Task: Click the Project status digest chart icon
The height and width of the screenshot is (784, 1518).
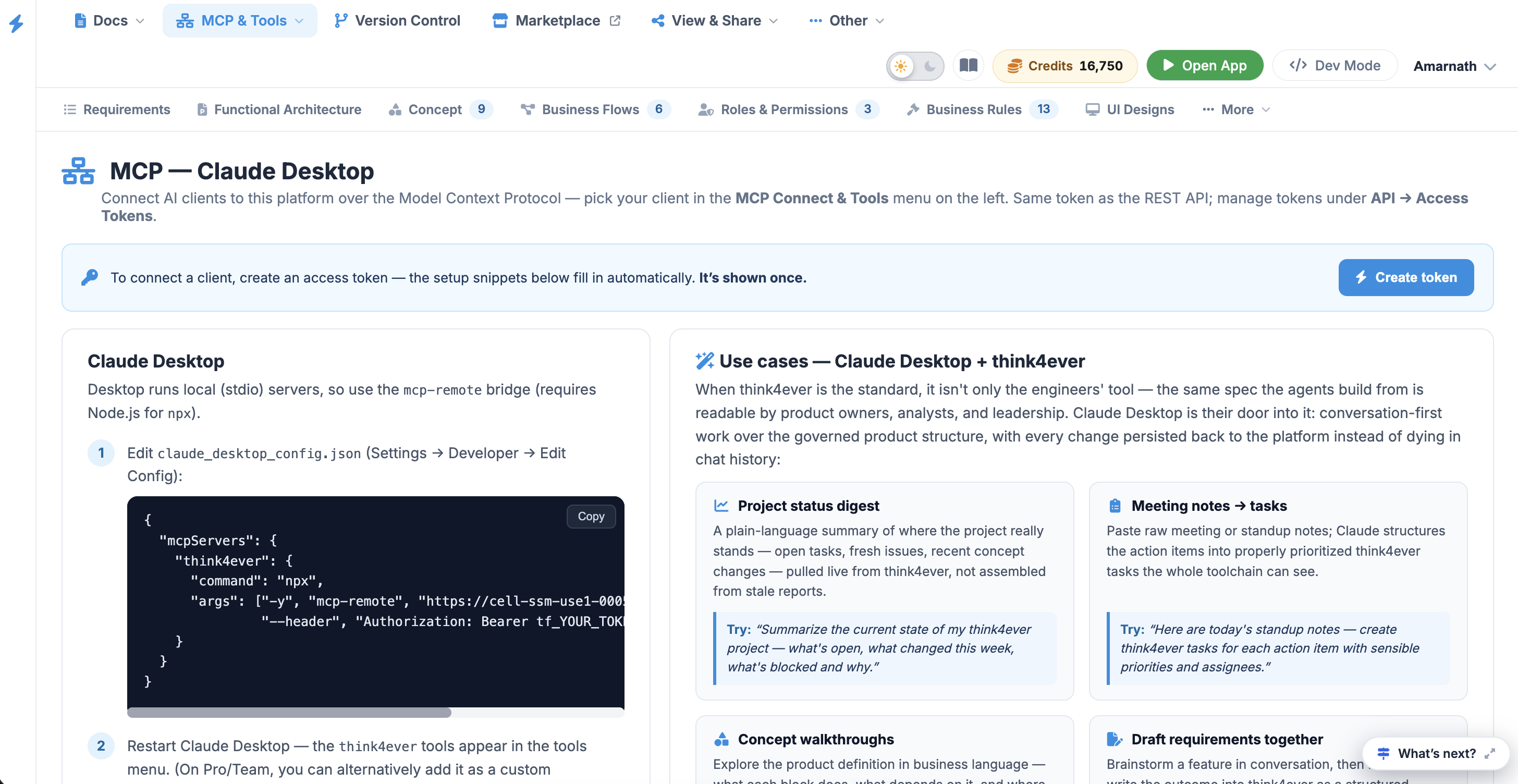Action: coord(721,506)
